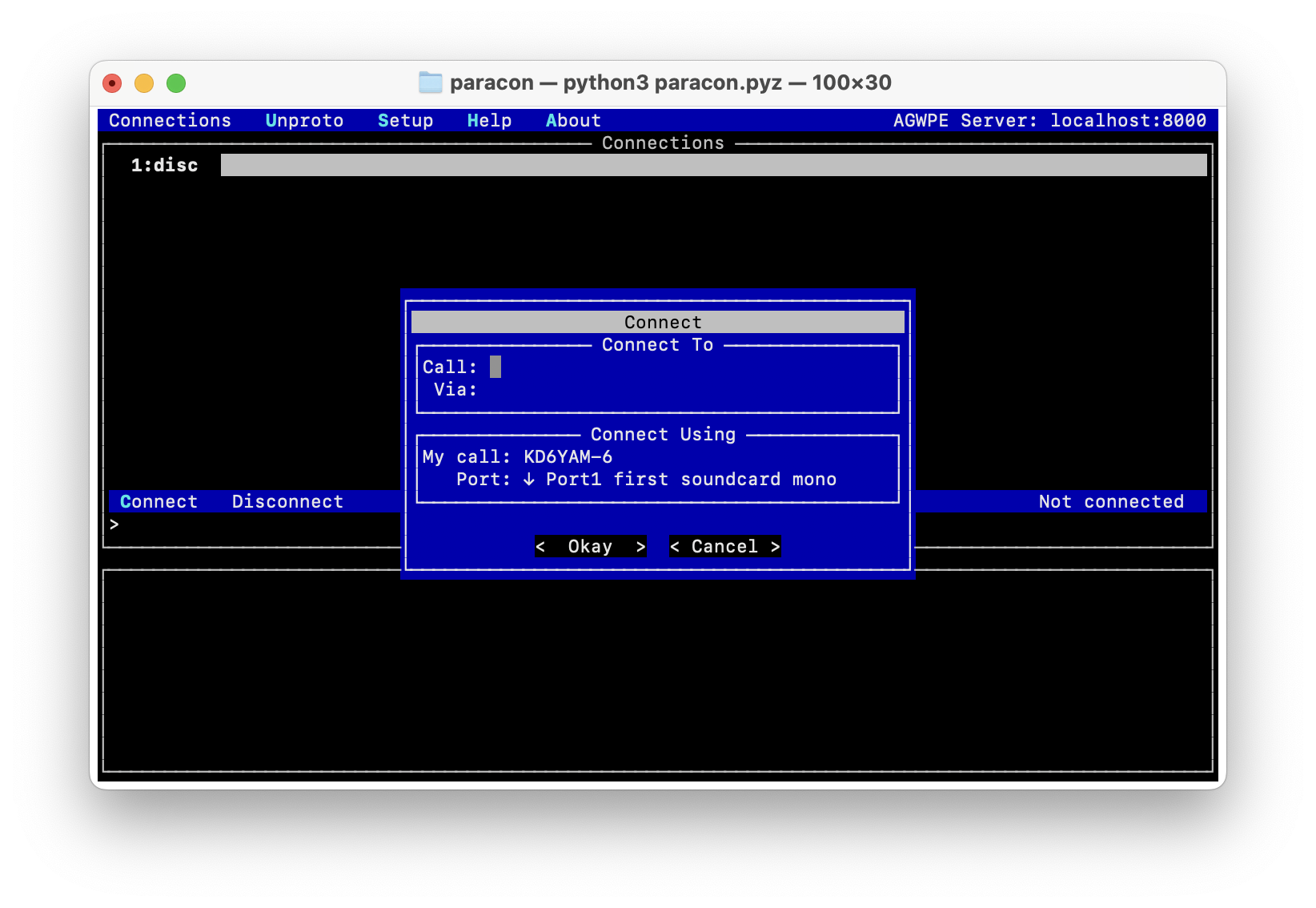Image resolution: width=1316 pixels, height=908 pixels.
Task: Click the folder icon in window title
Action: pyautogui.click(x=431, y=82)
